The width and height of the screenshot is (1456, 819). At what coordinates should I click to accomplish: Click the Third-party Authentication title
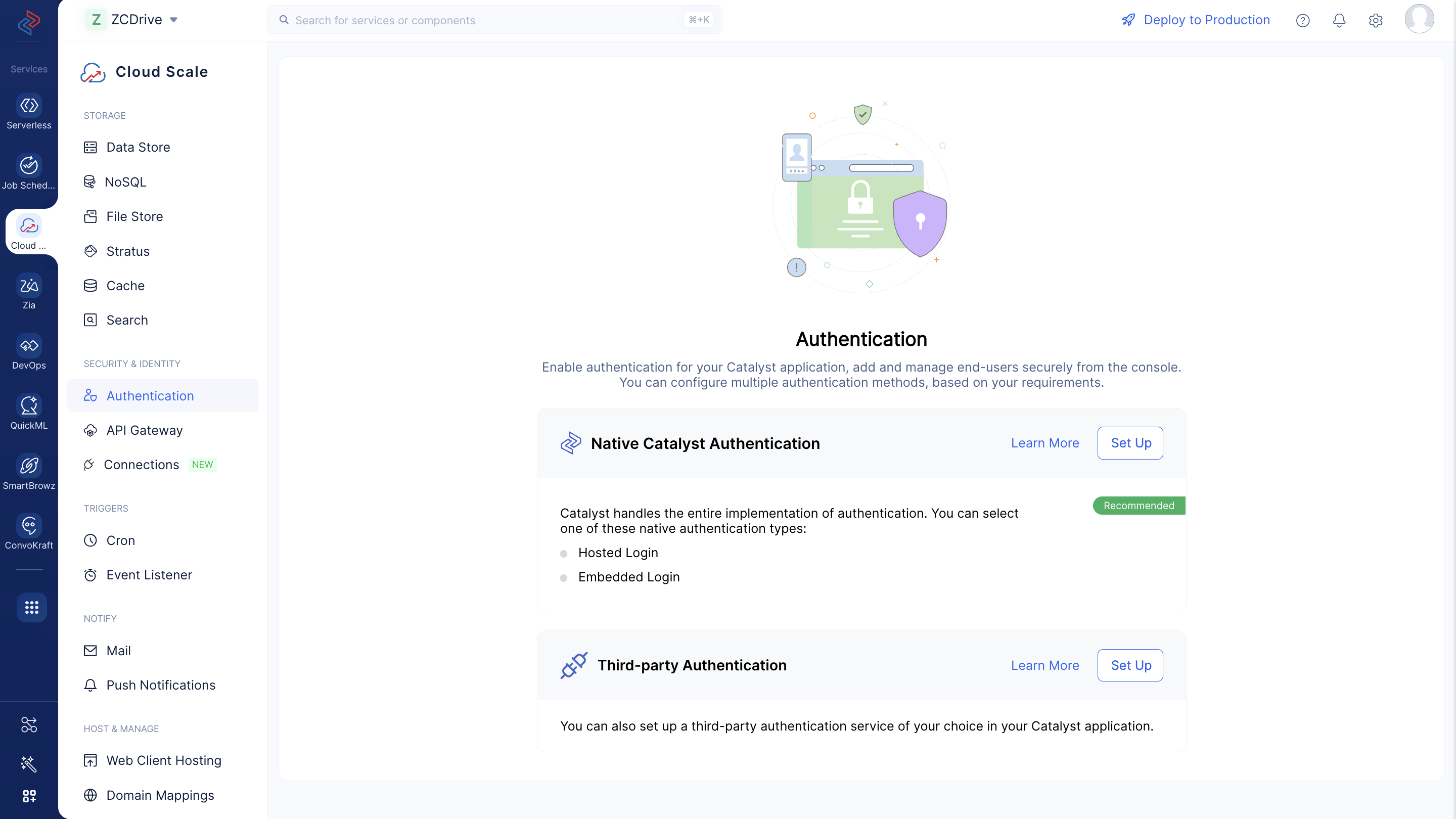pyautogui.click(x=692, y=665)
